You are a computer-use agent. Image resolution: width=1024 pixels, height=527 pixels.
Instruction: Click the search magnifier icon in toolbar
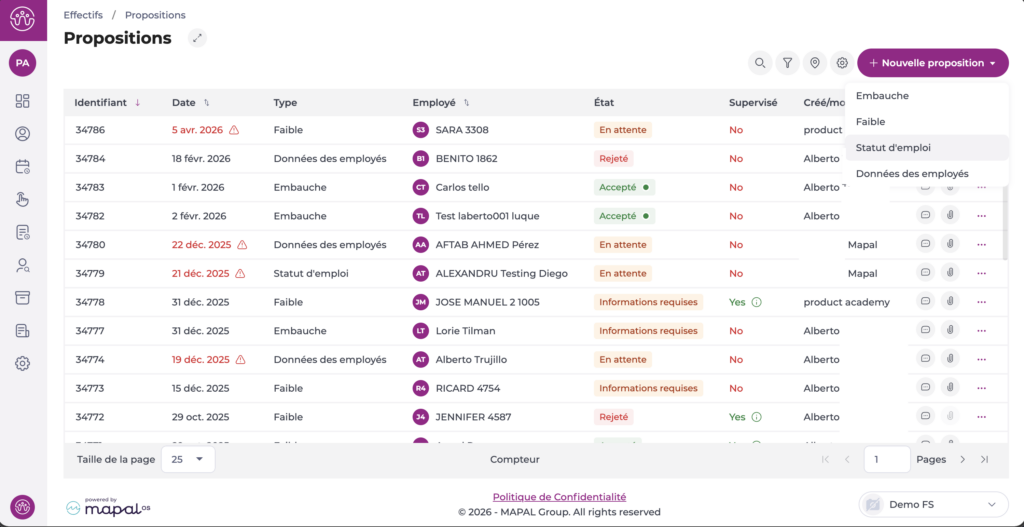pyautogui.click(x=761, y=63)
